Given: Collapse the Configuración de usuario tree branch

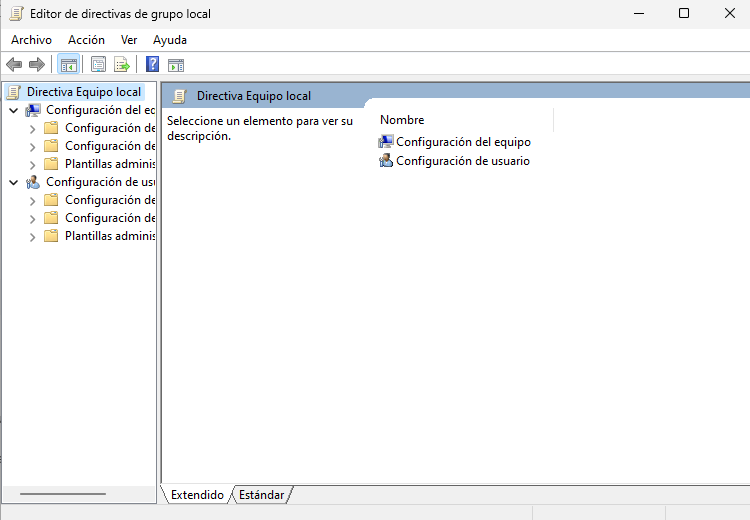Looking at the screenshot, I should click(14, 183).
